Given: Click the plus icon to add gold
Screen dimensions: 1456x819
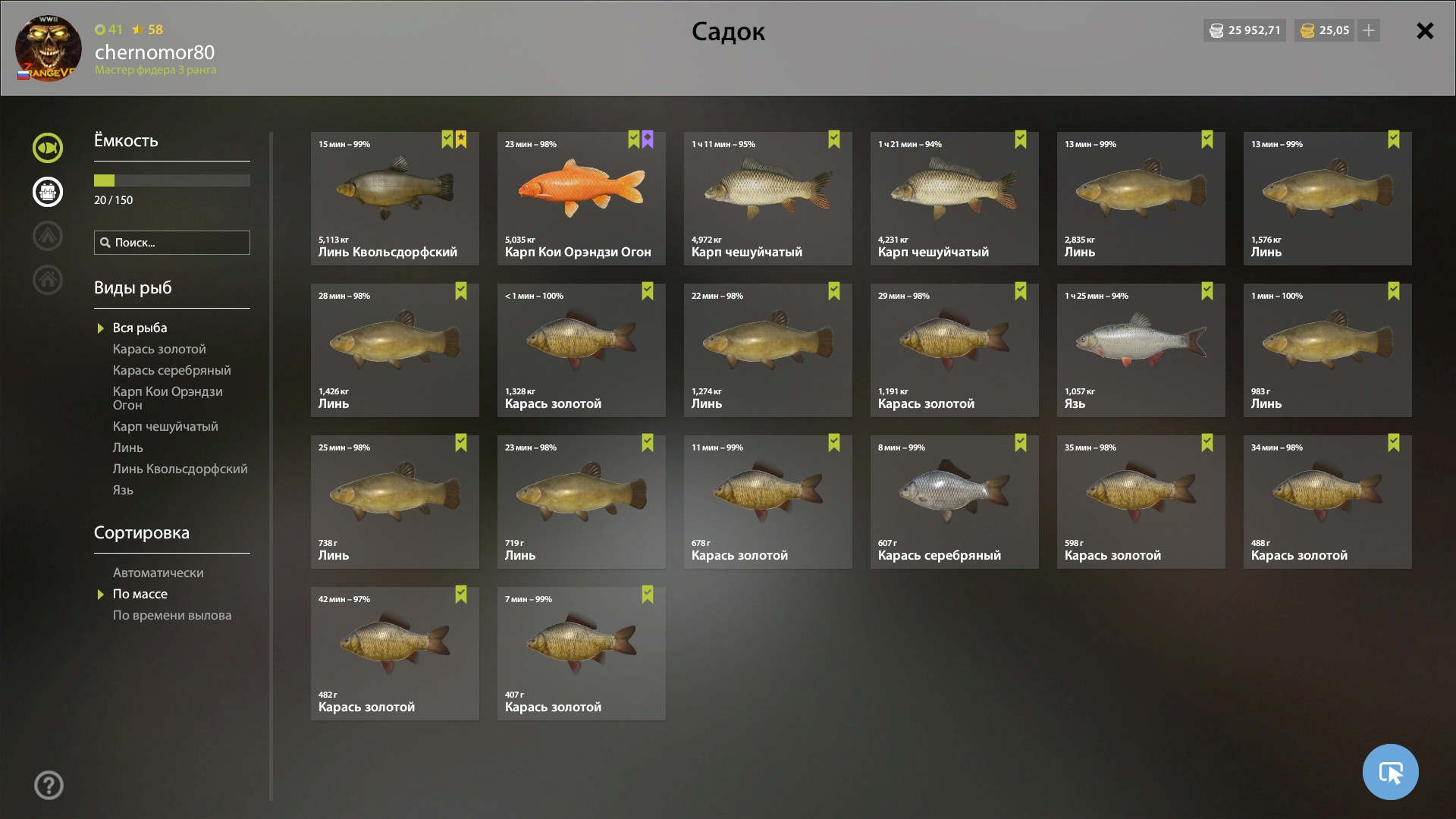Looking at the screenshot, I should [1369, 30].
